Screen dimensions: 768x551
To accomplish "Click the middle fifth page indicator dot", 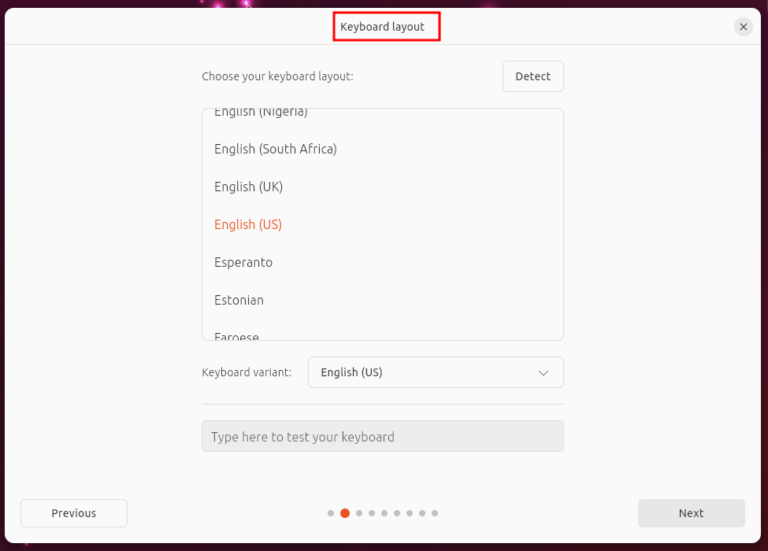I will pyautogui.click(x=384, y=513).
